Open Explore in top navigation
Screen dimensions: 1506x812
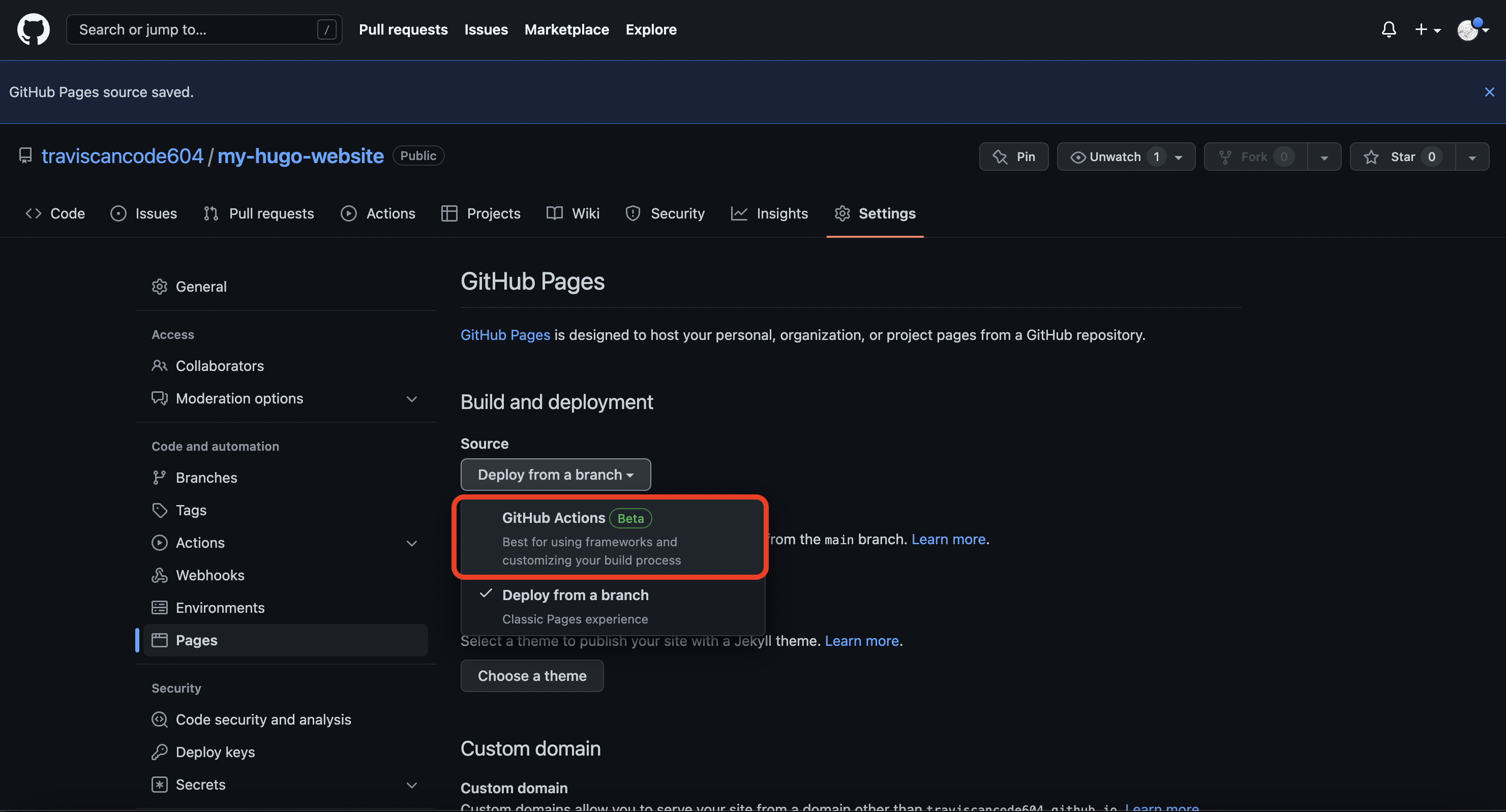click(x=651, y=29)
